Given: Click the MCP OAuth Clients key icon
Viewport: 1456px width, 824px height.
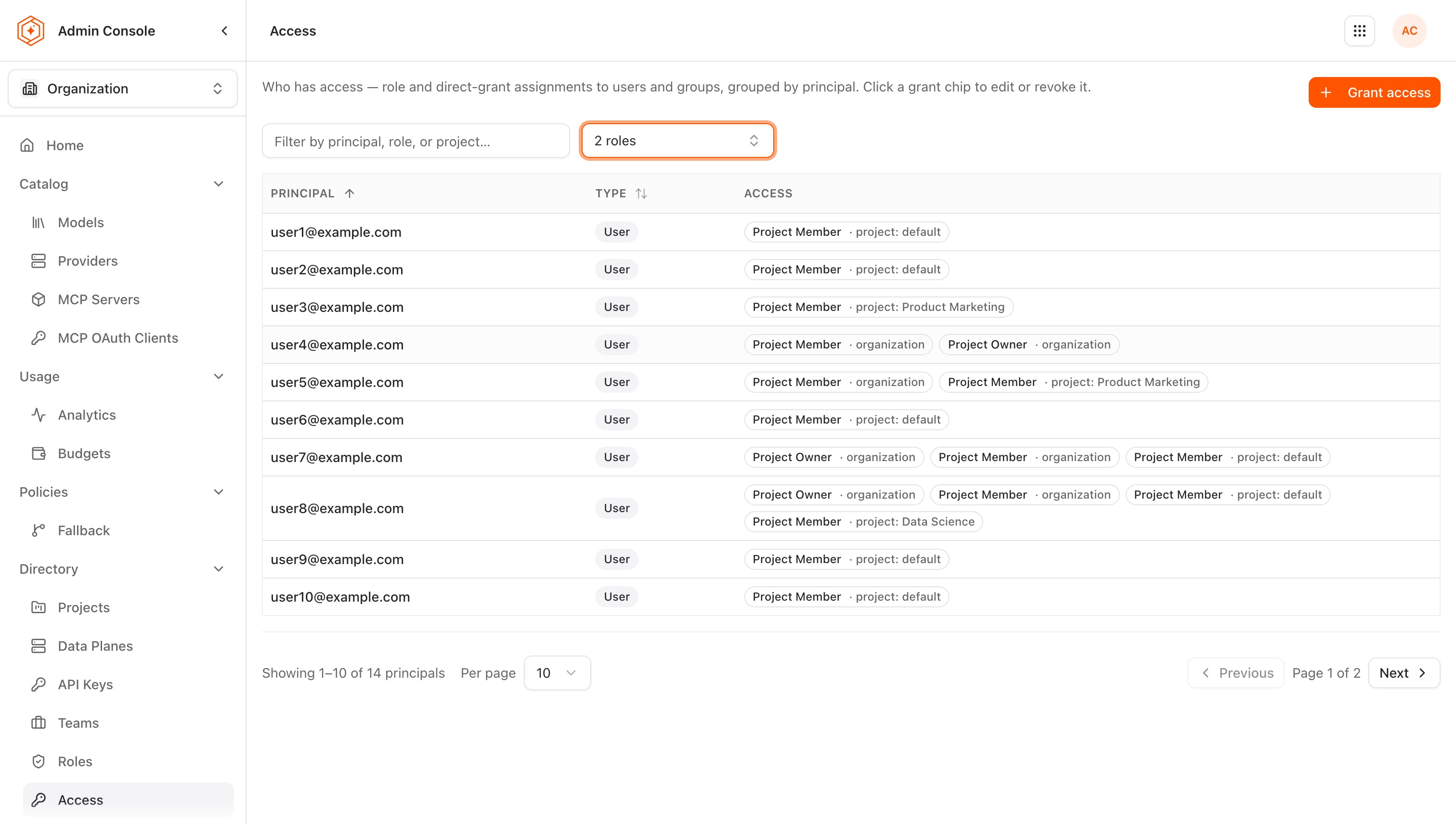Looking at the screenshot, I should tap(39, 338).
